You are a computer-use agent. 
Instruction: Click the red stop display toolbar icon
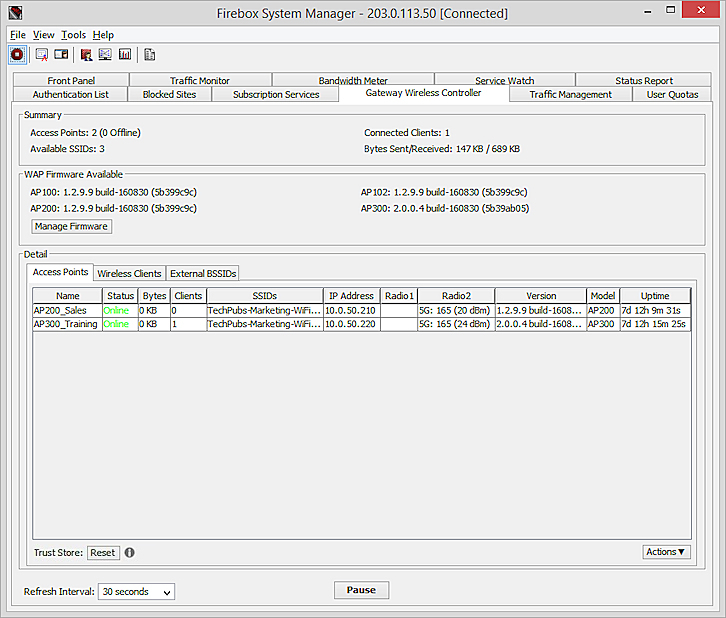tap(17, 54)
